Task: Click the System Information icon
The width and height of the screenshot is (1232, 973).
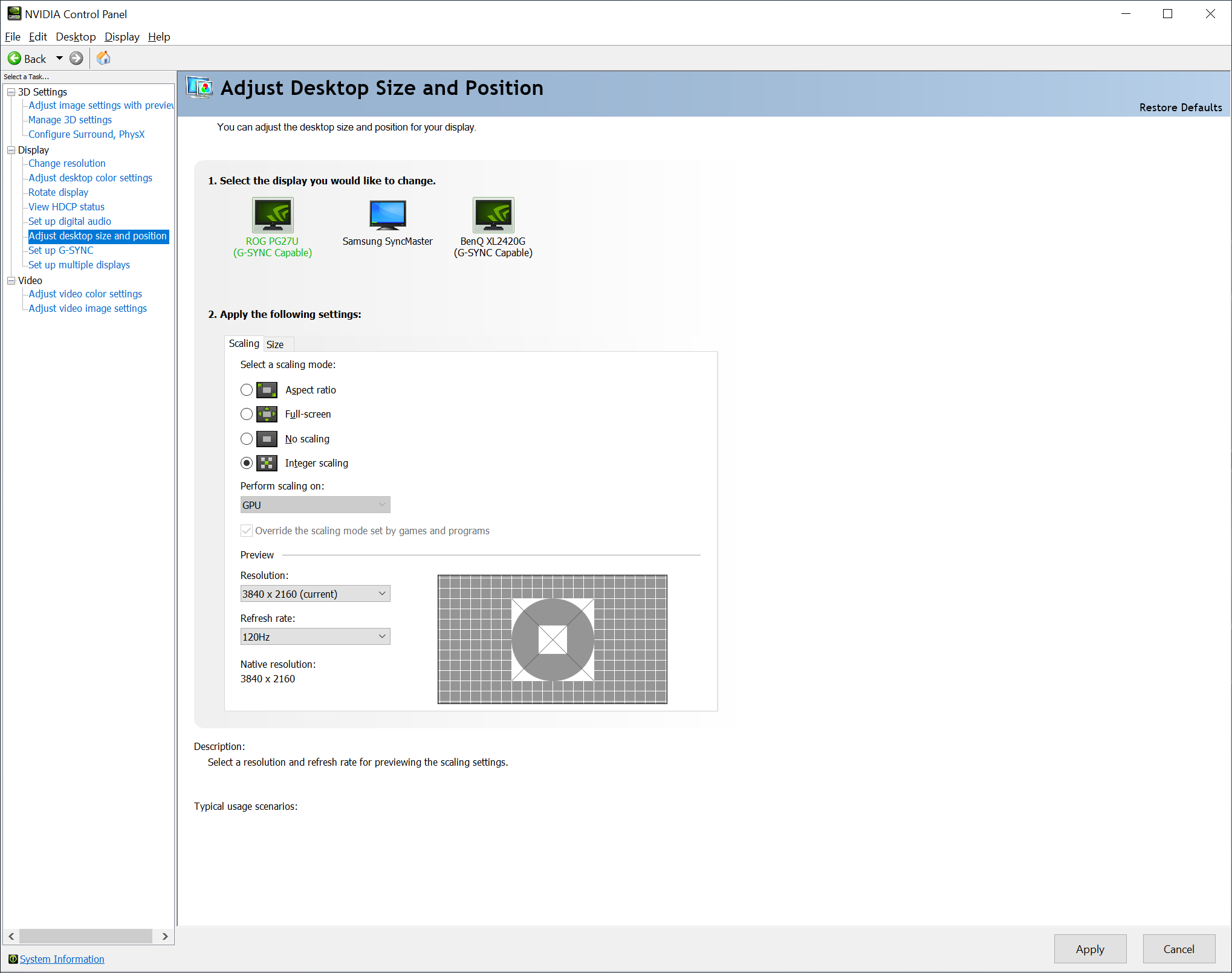Action: pos(13,959)
